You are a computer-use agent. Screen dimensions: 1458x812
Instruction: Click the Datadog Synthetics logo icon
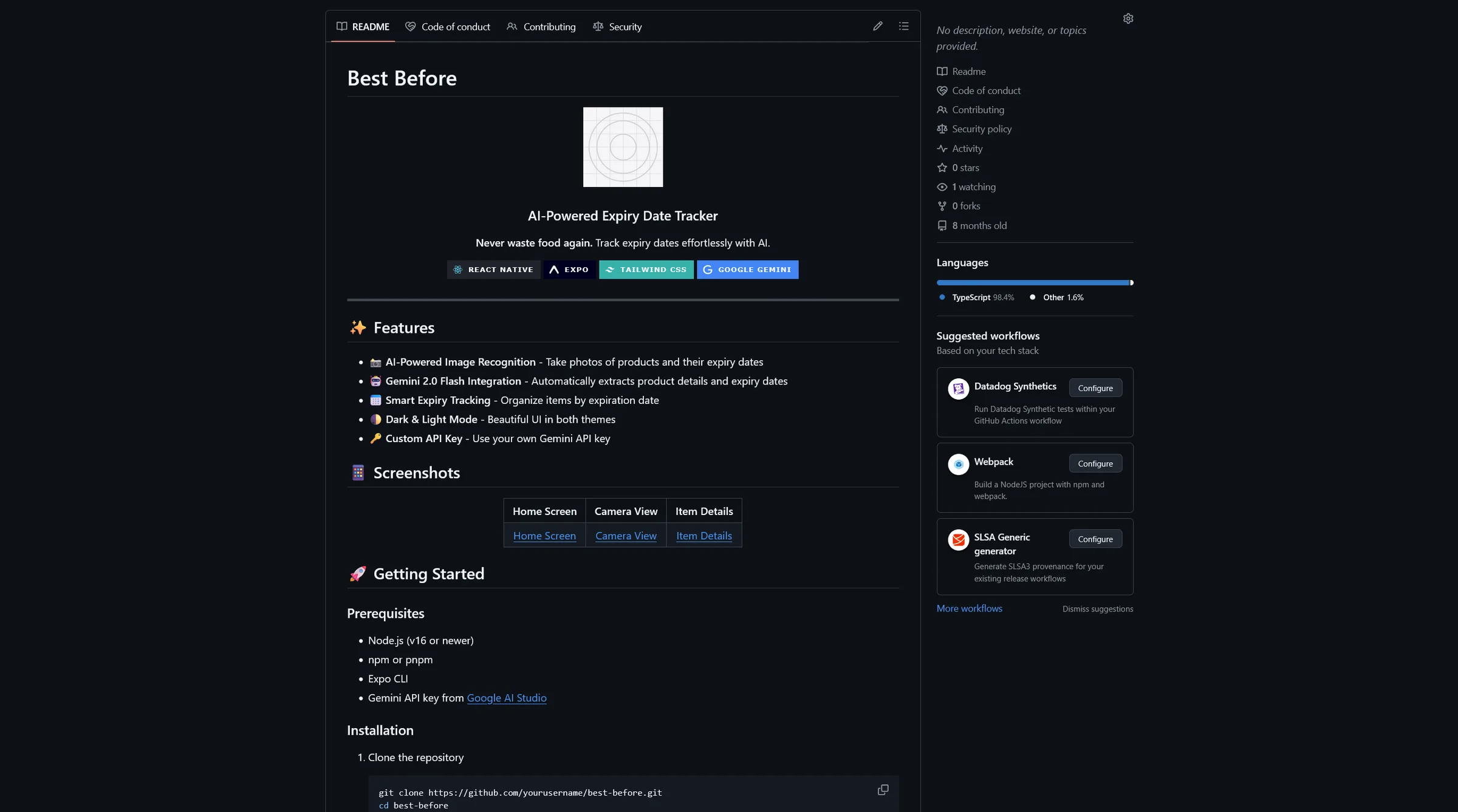tap(959, 389)
